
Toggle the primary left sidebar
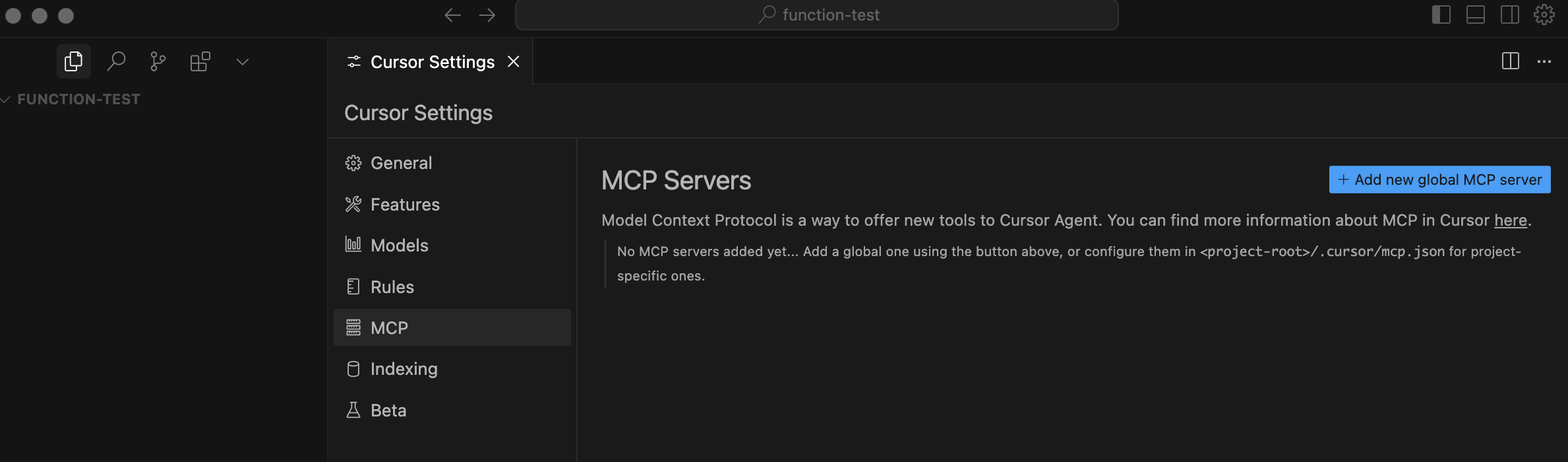click(1441, 15)
